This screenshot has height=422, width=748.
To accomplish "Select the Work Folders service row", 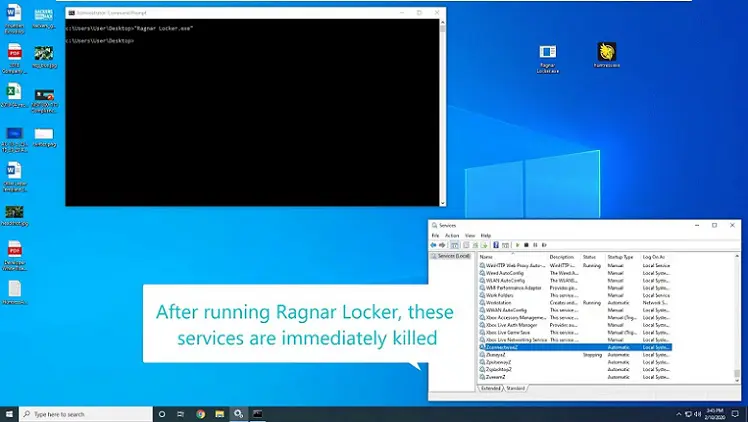I will click(x=575, y=296).
